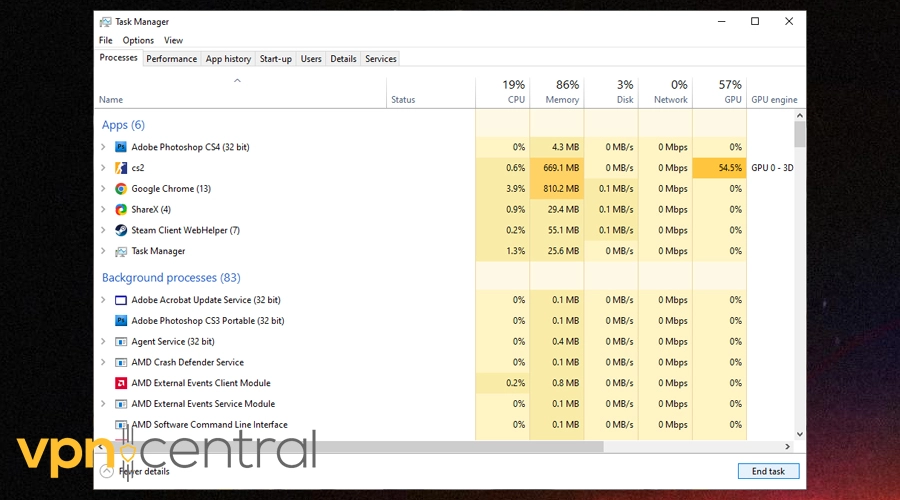Screen dimensions: 900x500
Task: Sort by the Status column header
Action: 431,92
